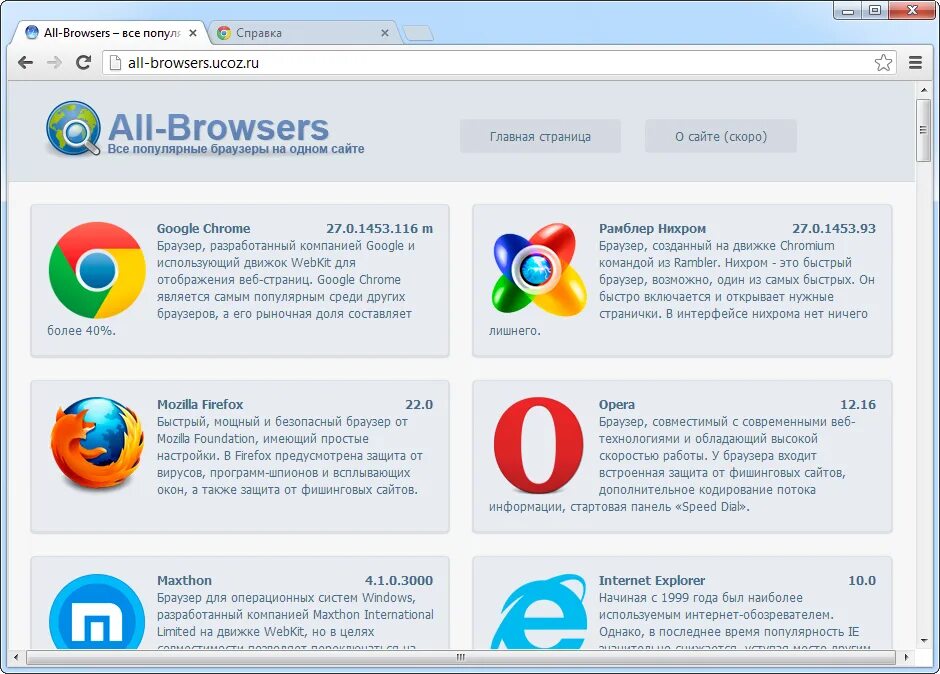Maximize the browser window
The image size is (940, 674).
[x=875, y=10]
